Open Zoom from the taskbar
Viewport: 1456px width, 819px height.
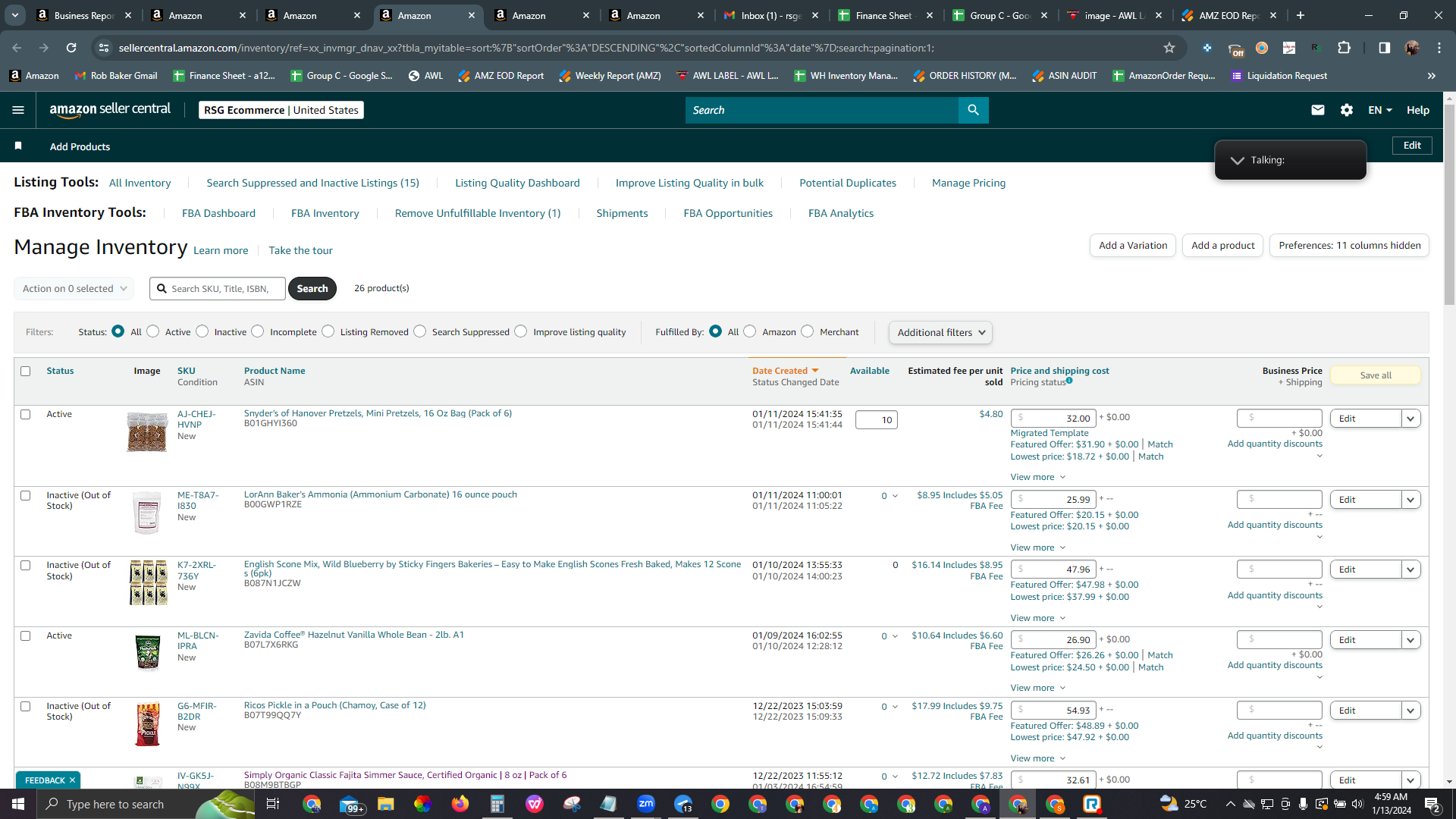(x=646, y=804)
